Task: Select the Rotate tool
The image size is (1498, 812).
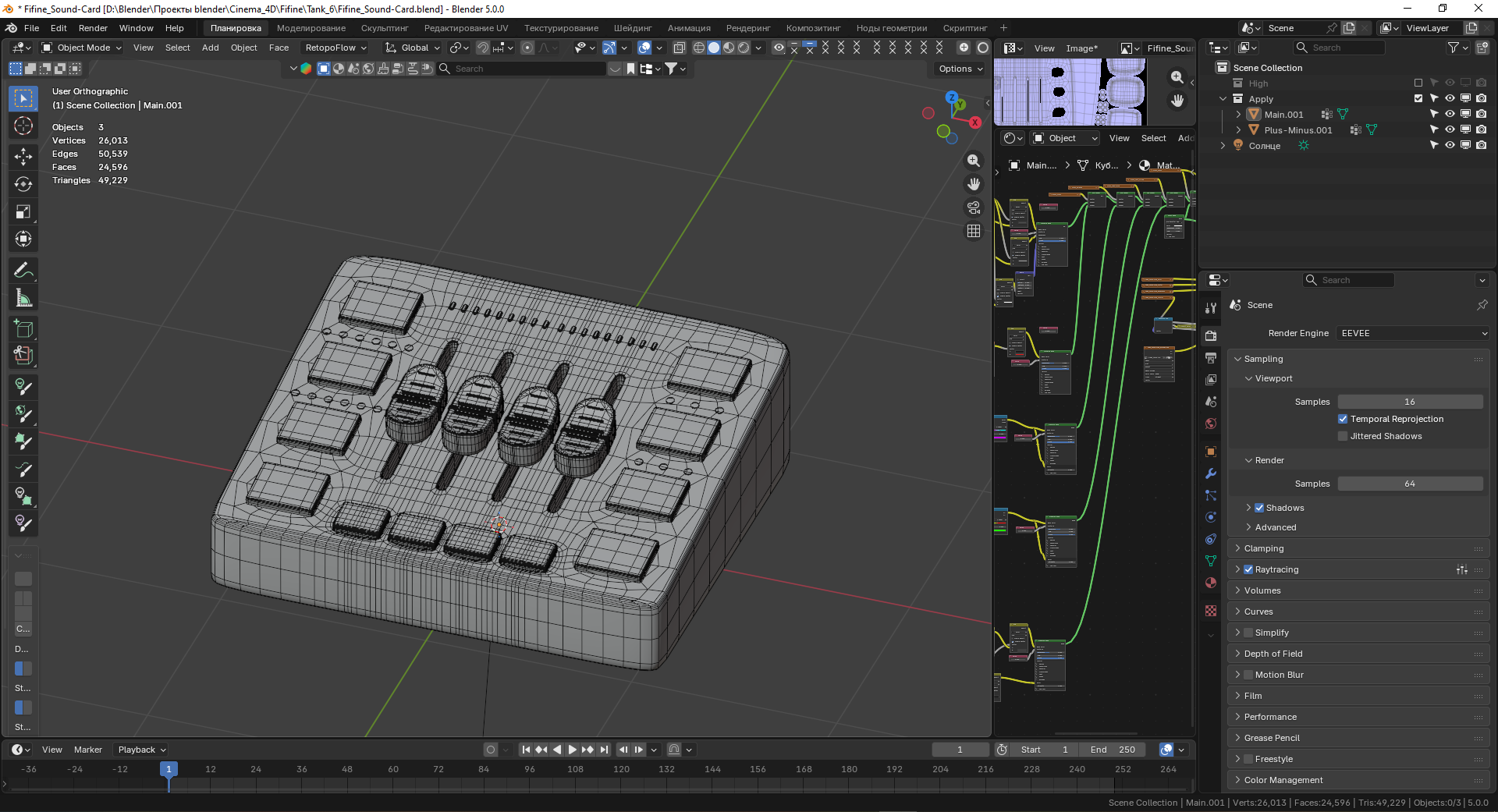Action: 23,184
